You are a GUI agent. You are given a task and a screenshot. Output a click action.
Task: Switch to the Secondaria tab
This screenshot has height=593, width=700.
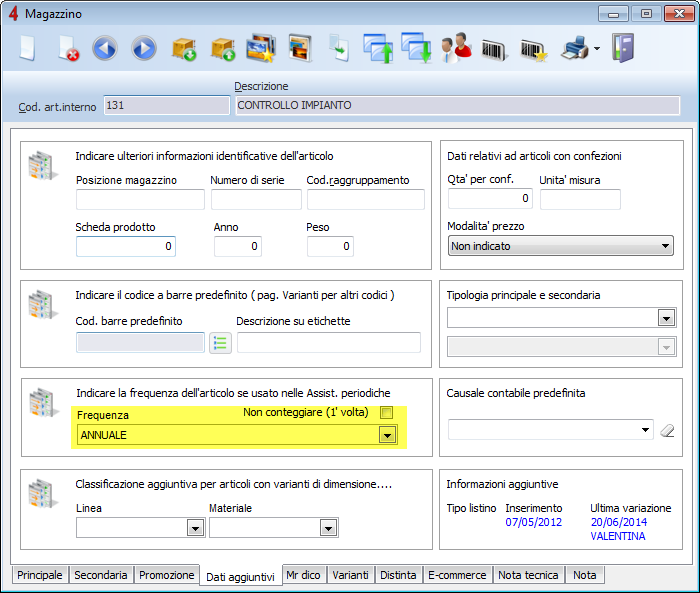[x=100, y=575]
